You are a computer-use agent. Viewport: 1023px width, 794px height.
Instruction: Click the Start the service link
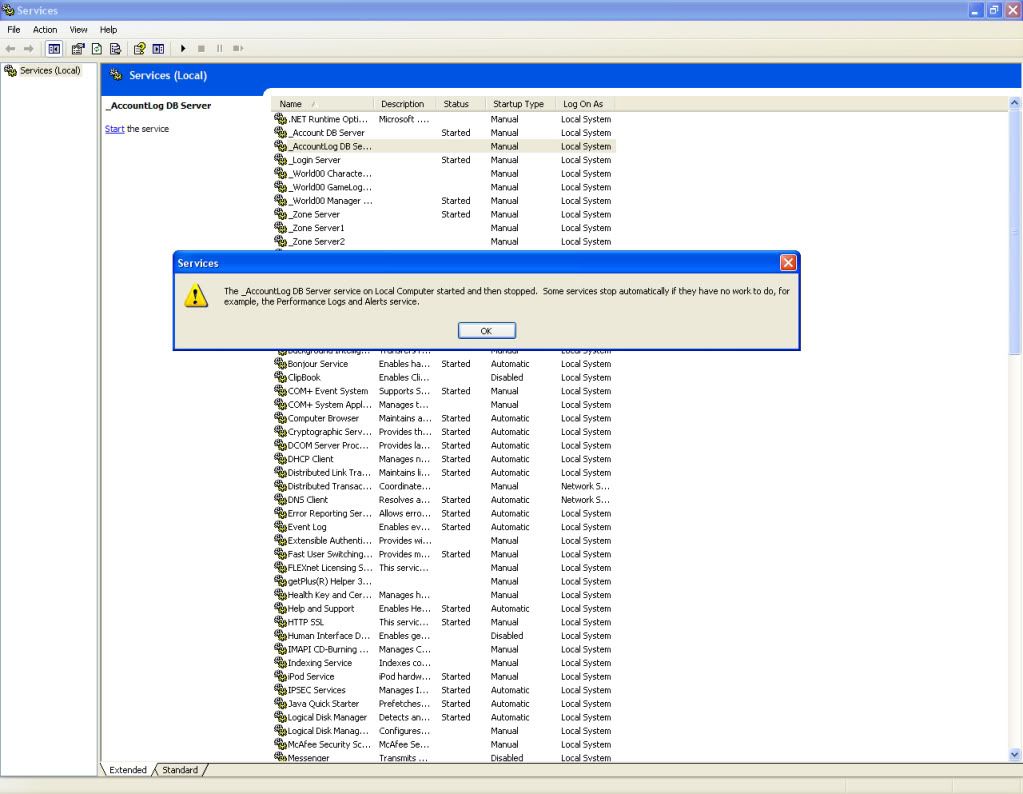coord(115,129)
